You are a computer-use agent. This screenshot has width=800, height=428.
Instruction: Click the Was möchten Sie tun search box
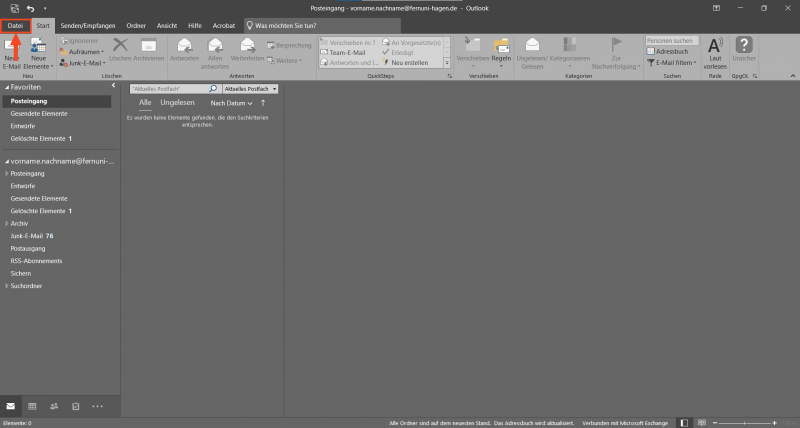(x=322, y=26)
